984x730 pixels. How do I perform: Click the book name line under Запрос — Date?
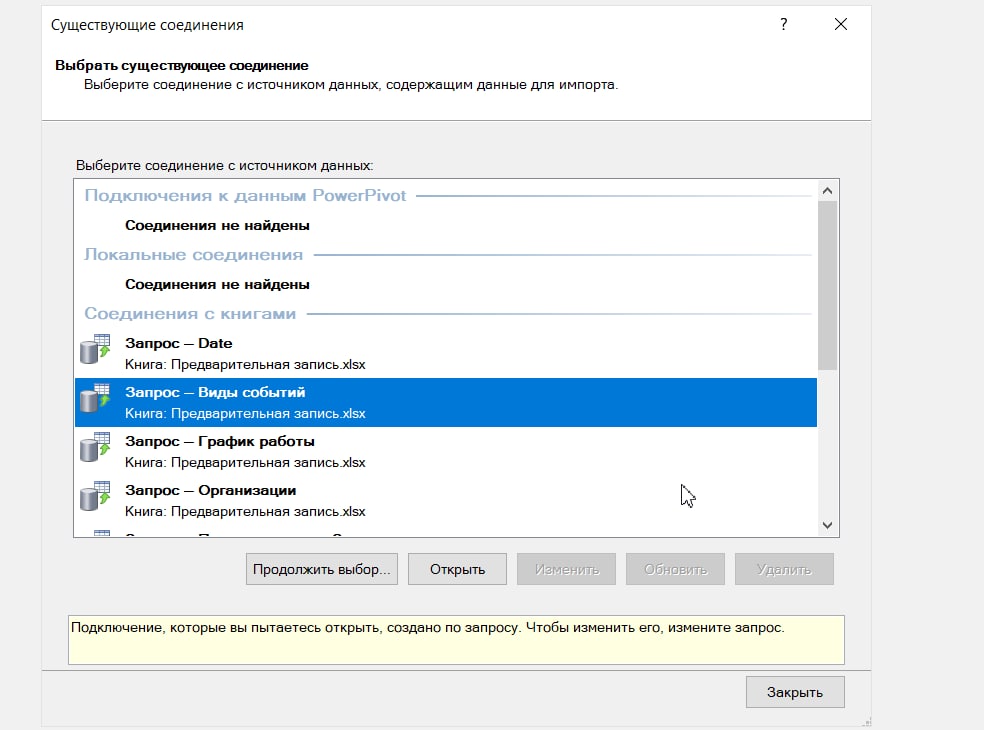pyautogui.click(x=245, y=365)
